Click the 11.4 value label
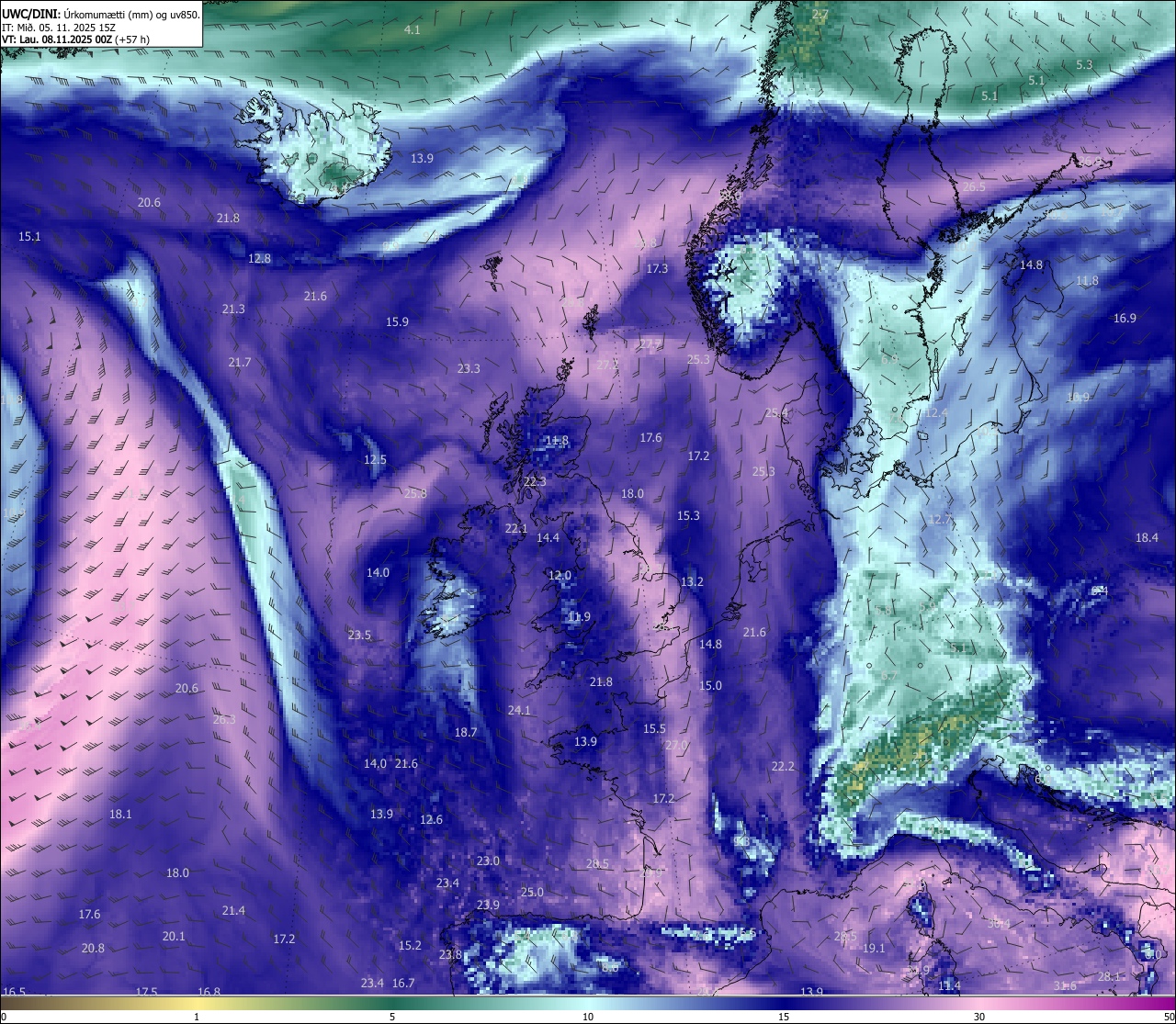Viewport: 1176px width, 1024px height. pos(950,986)
